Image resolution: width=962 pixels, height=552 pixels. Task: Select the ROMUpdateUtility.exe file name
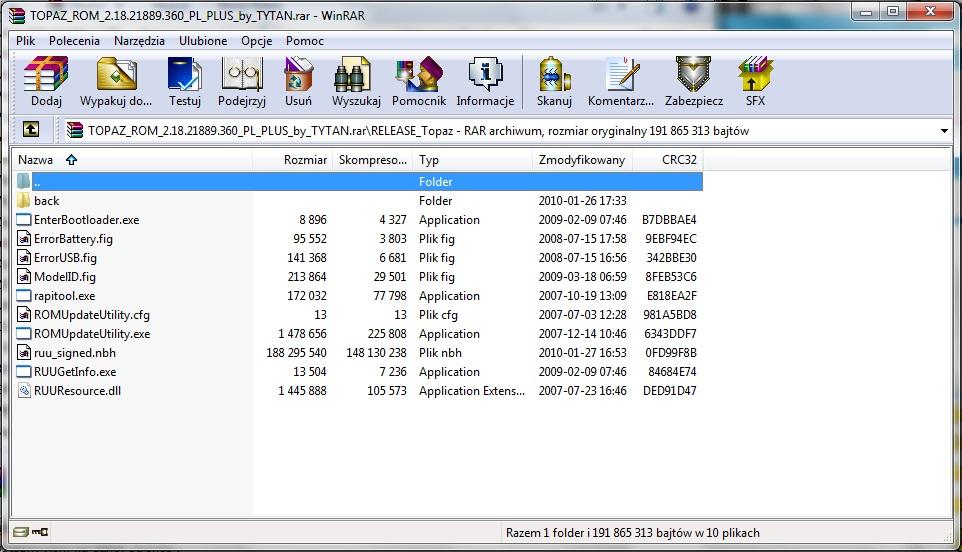[x=92, y=334]
